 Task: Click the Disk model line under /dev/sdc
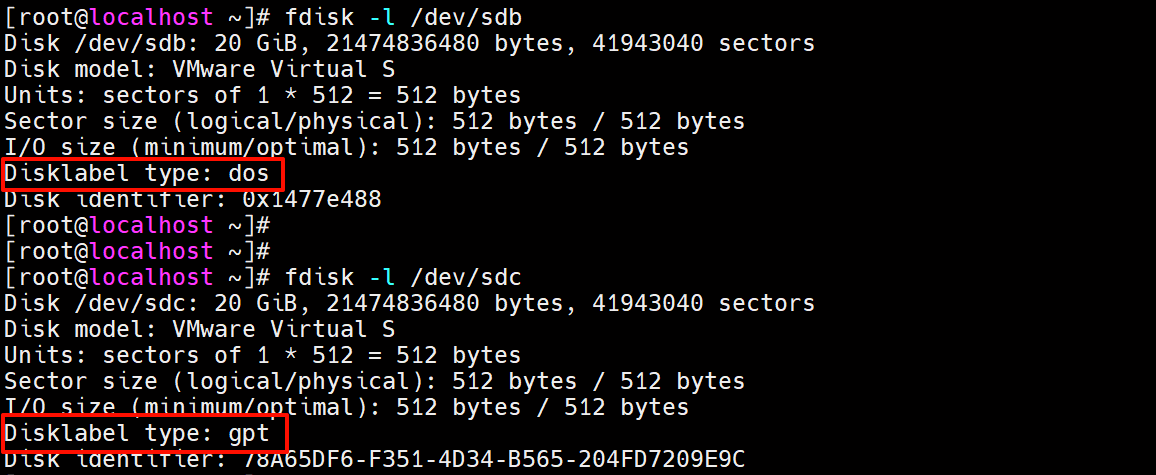pyautogui.click(x=199, y=329)
